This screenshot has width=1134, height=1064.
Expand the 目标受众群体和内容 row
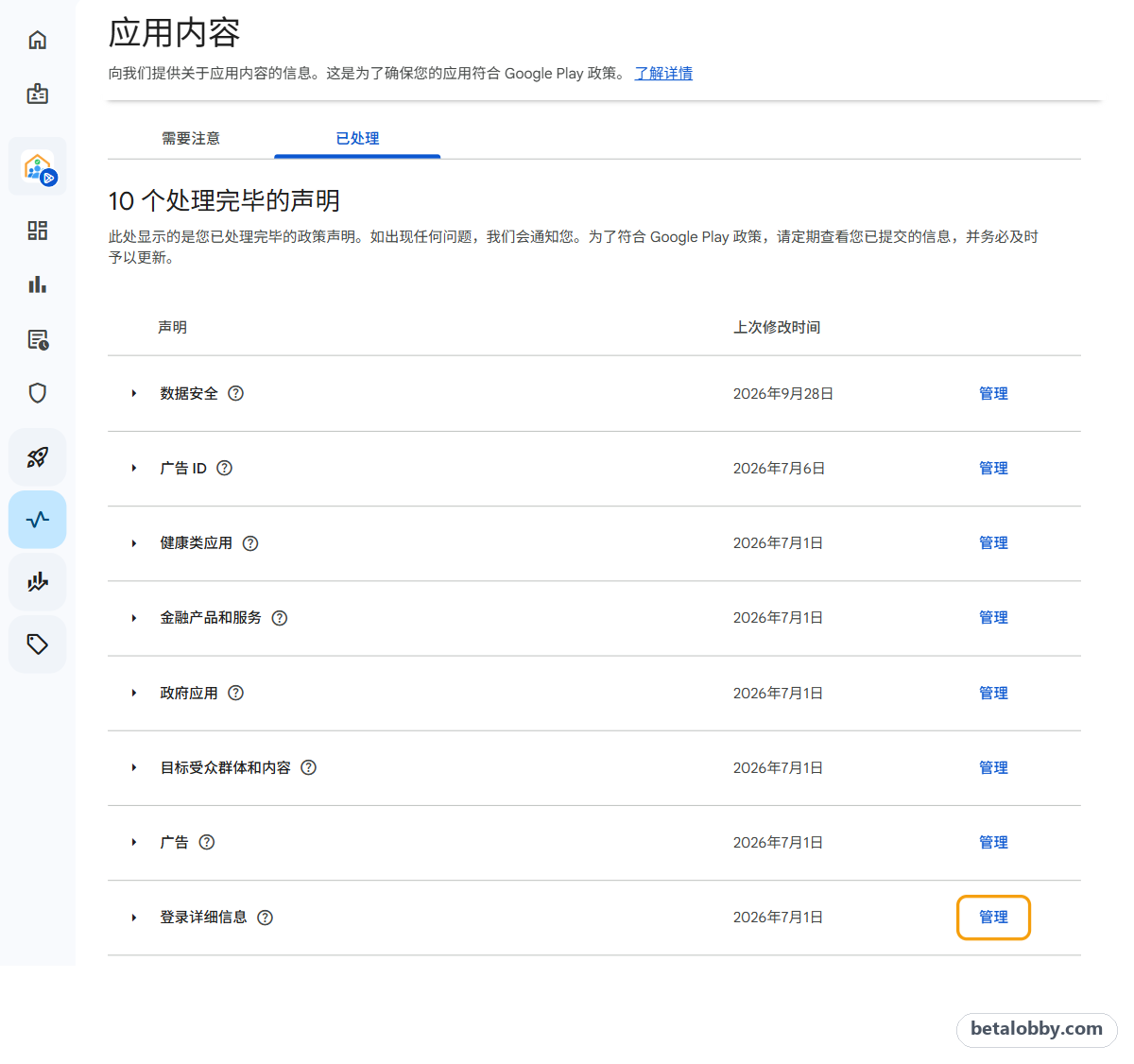click(134, 767)
